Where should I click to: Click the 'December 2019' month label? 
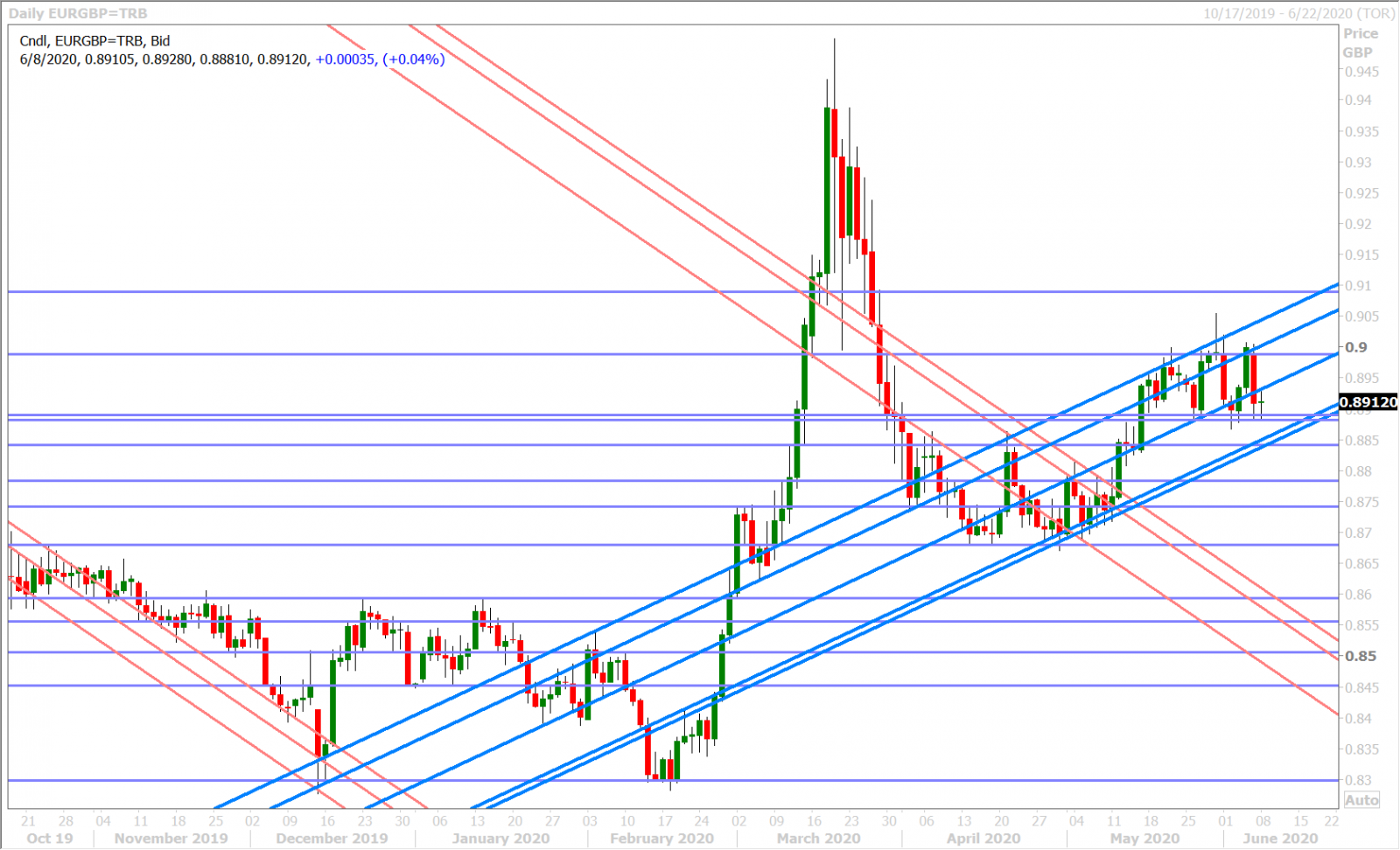332,839
